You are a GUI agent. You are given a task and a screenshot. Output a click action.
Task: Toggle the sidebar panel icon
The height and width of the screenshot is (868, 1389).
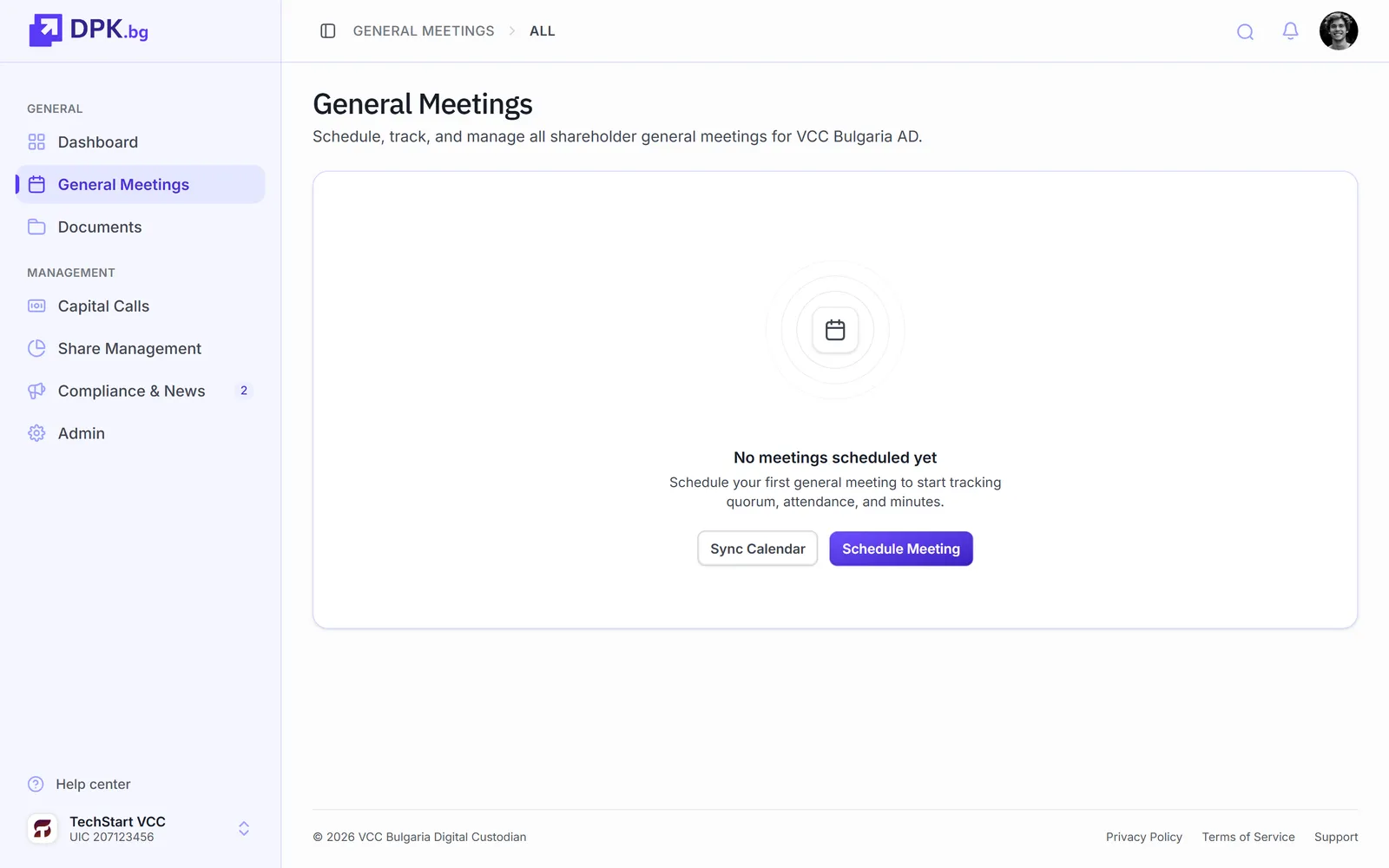click(x=328, y=31)
